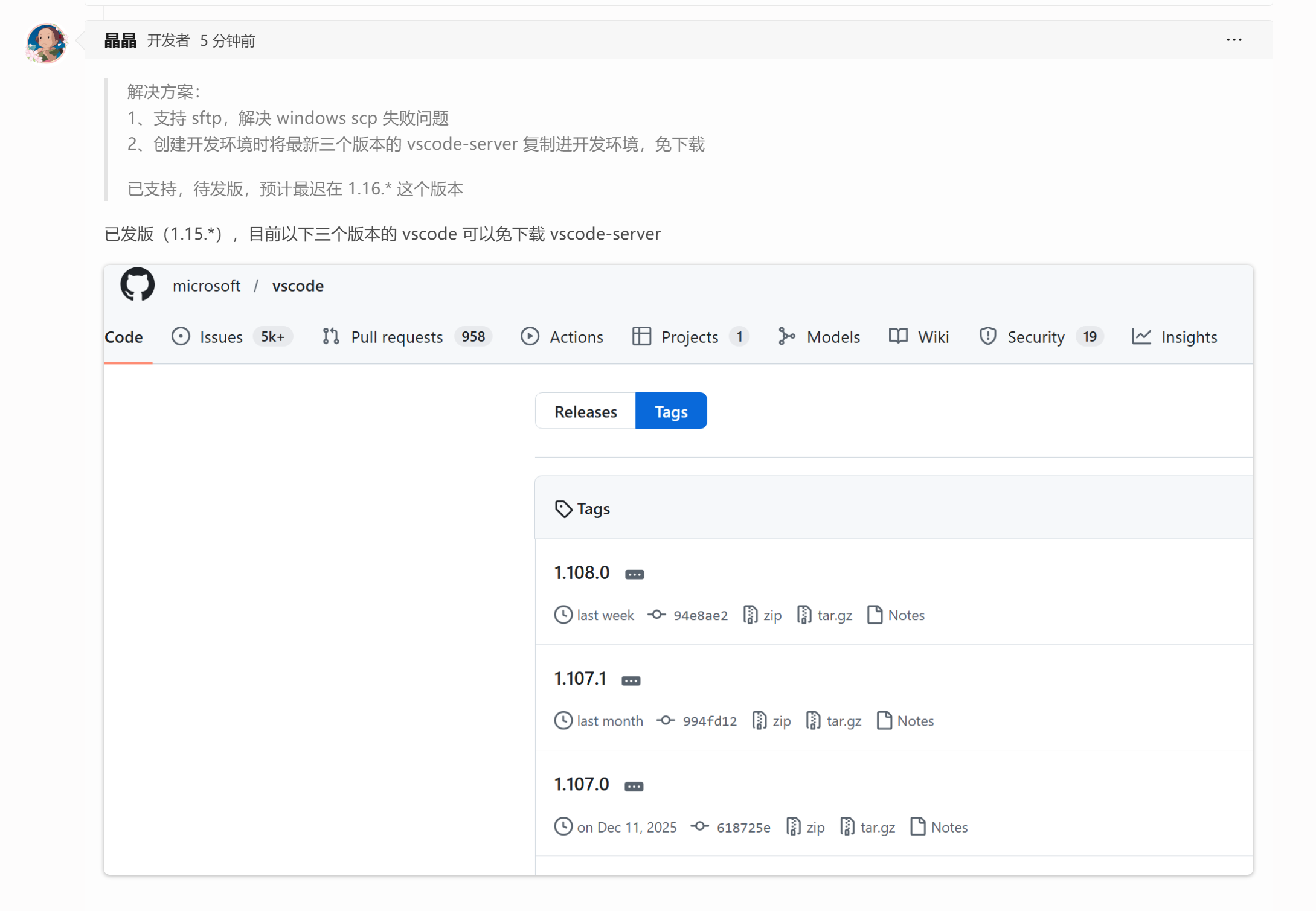The image size is (1316, 911).
Task: Expand the 1.107.1 tag ellipsis details
Action: (631, 680)
